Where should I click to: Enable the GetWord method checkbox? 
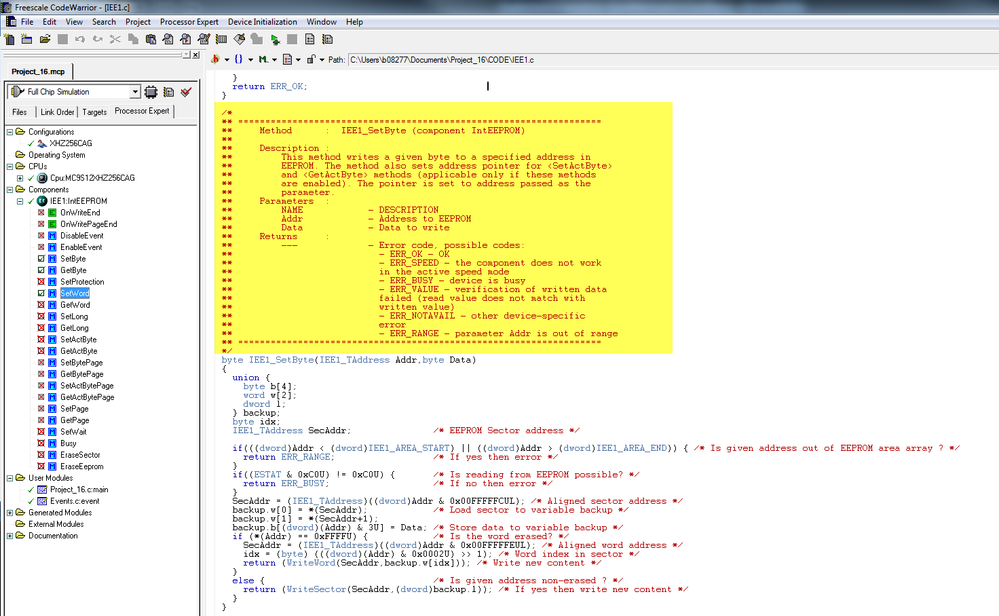41,304
